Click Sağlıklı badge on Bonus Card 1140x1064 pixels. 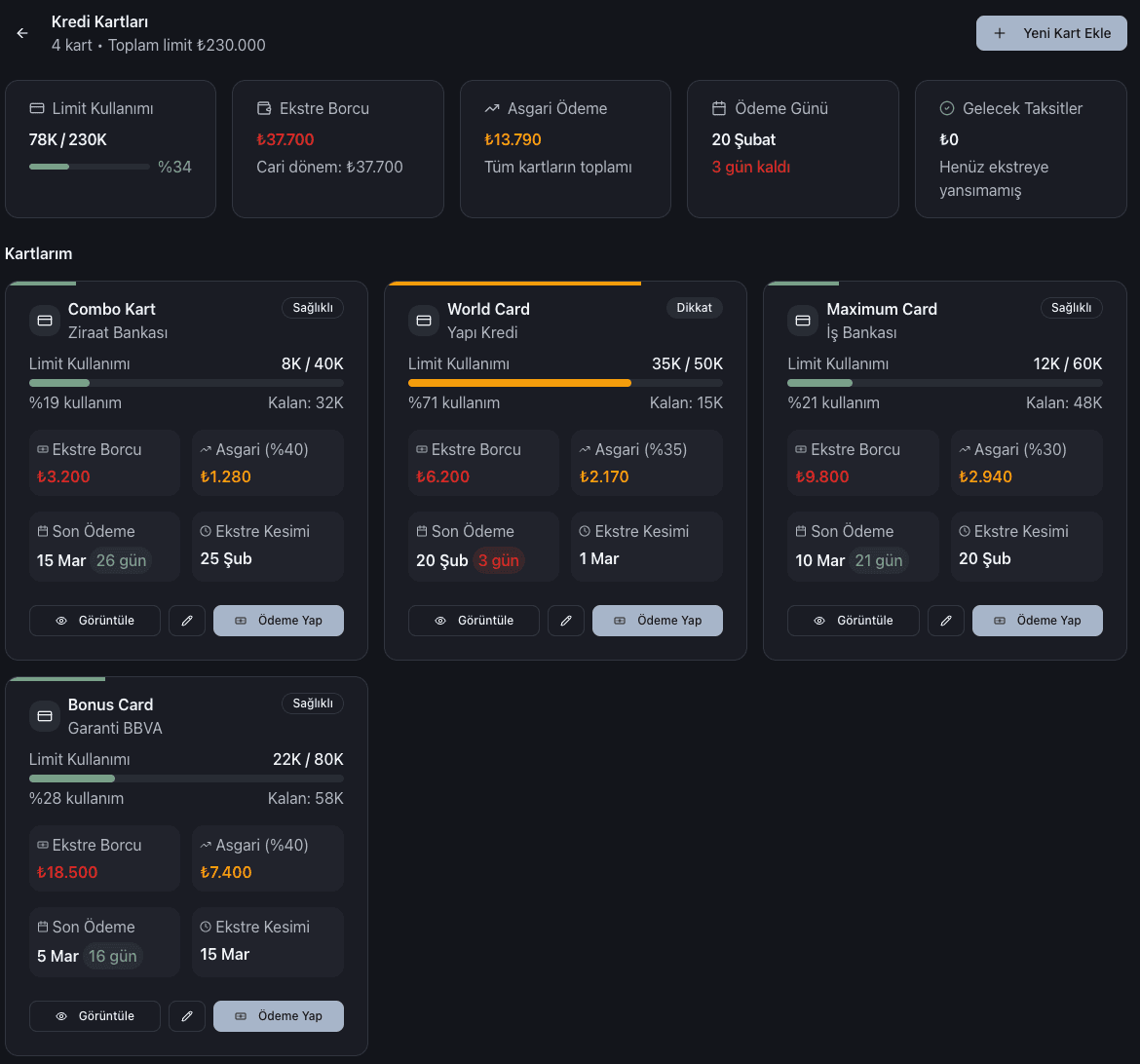(313, 703)
